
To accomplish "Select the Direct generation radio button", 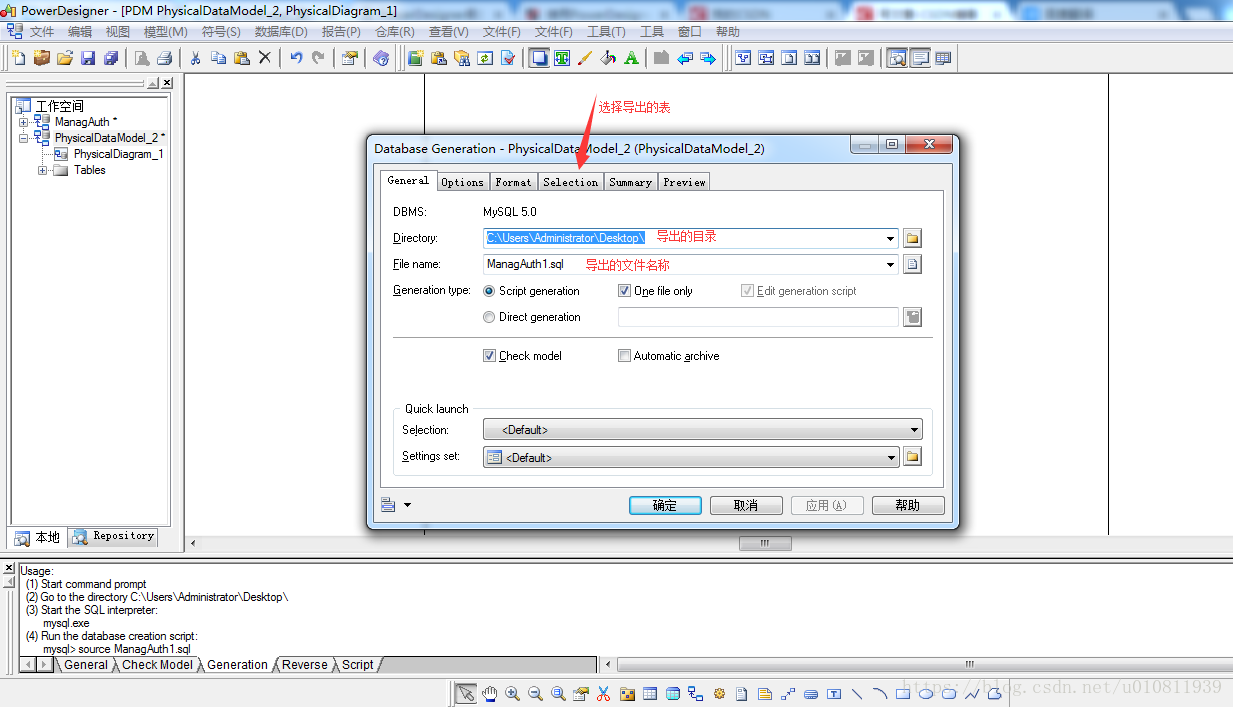I will click(489, 317).
